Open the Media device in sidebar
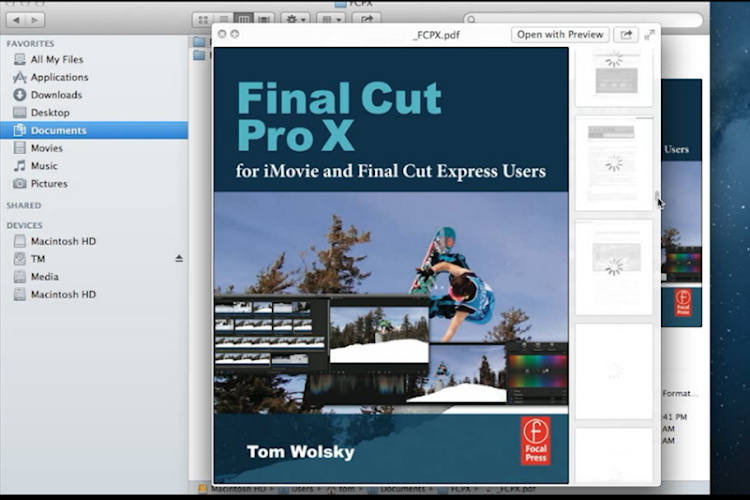 [44, 277]
